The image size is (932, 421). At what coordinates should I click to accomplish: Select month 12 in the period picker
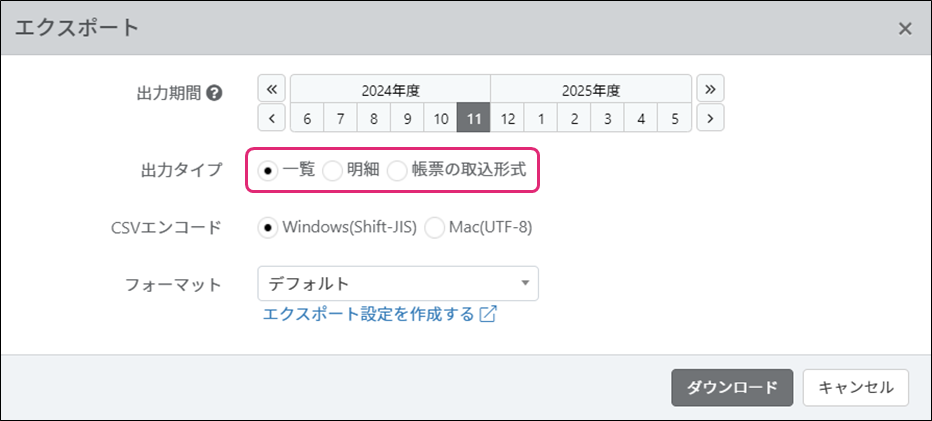pos(507,118)
